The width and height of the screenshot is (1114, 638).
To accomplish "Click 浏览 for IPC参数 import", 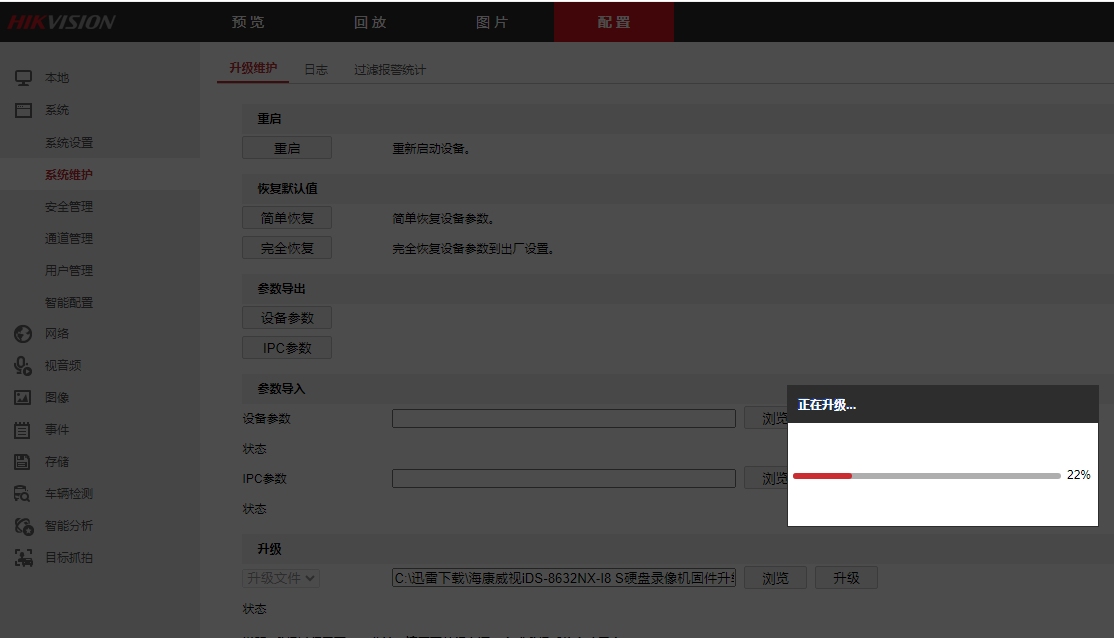I will point(767,478).
